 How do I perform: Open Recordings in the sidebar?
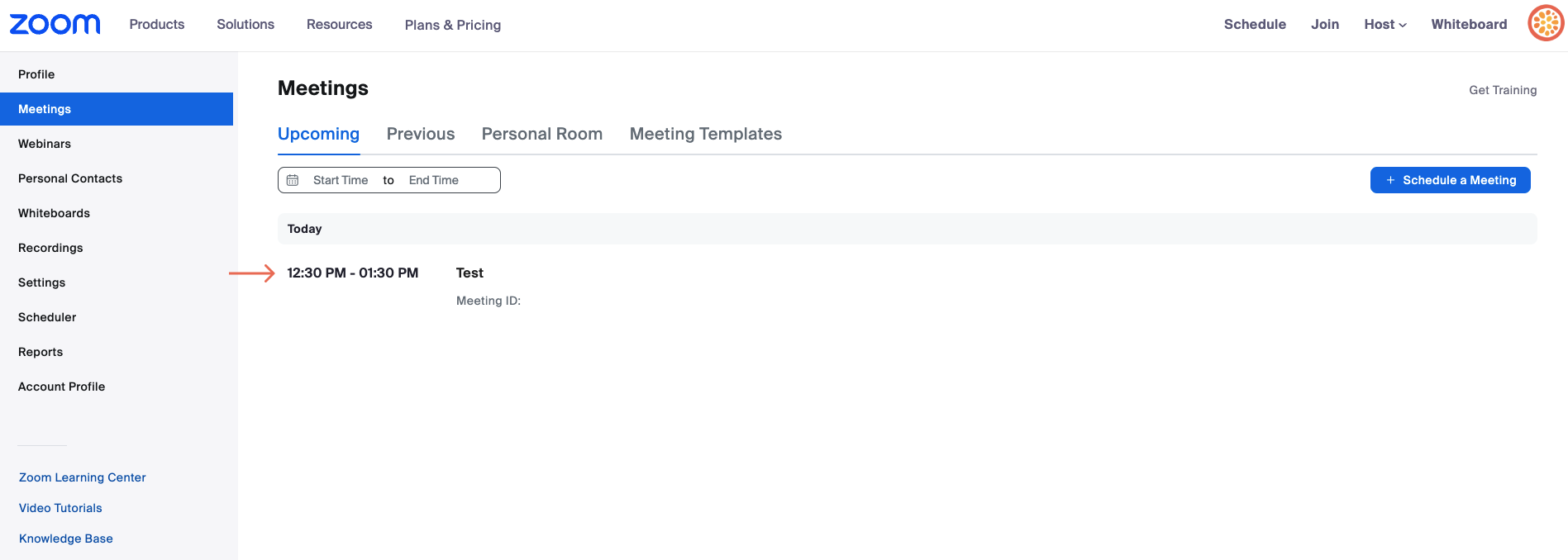[50, 248]
